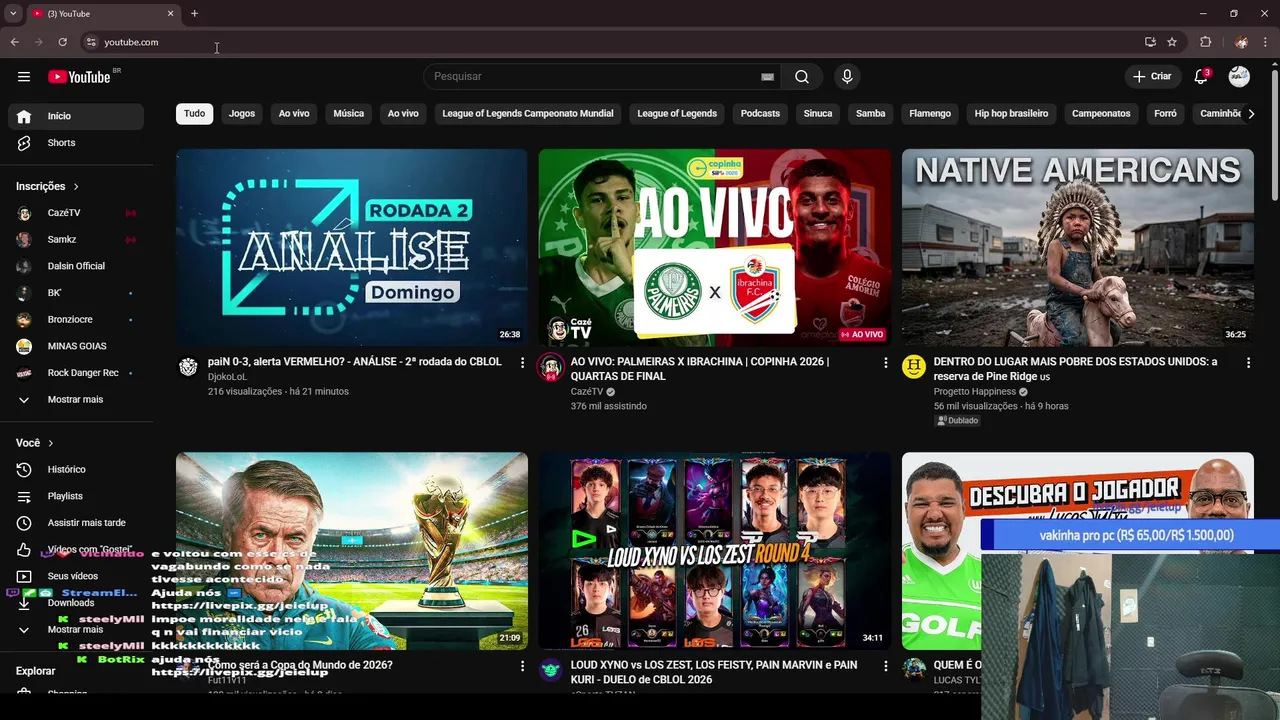The image size is (1280, 720).
Task: Open more options for Pine Ridge video
Action: 1248,363
